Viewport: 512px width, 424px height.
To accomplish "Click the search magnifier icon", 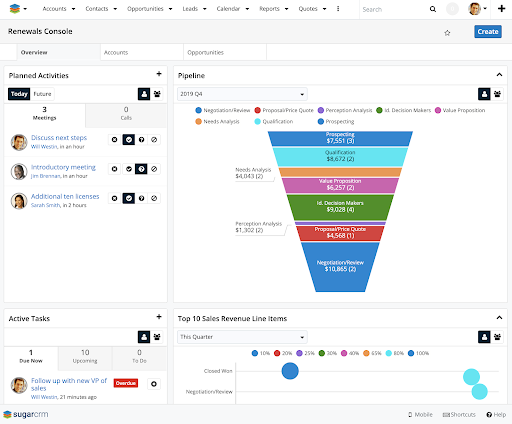I will (433, 9).
